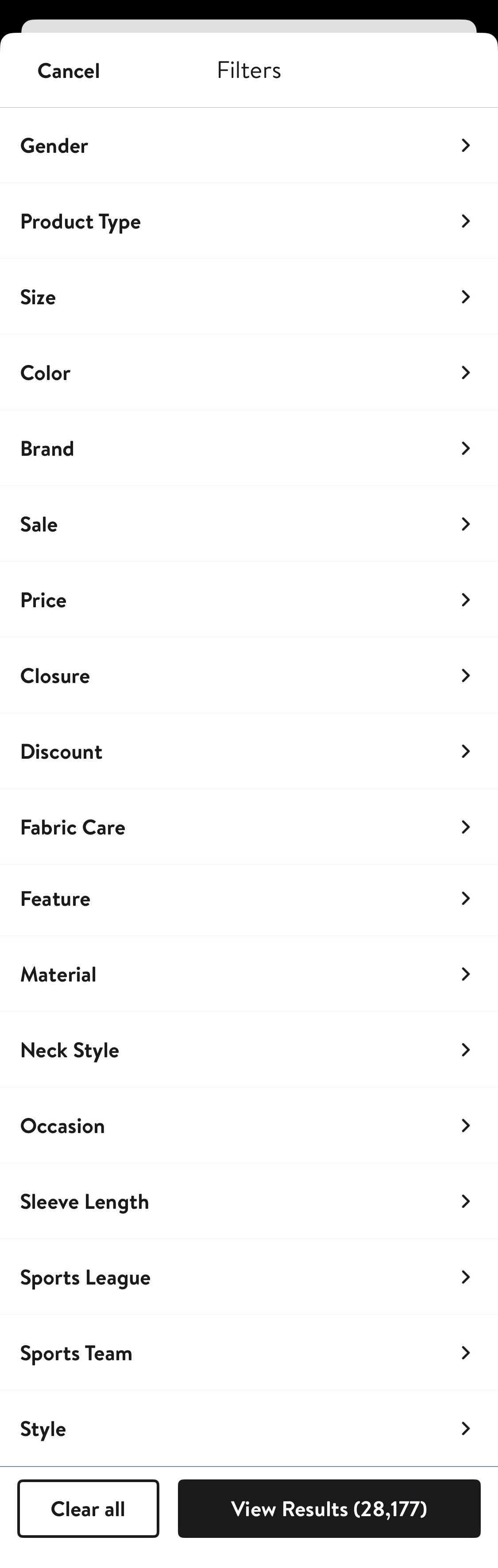Expand the Sports League filter

tap(465, 1277)
